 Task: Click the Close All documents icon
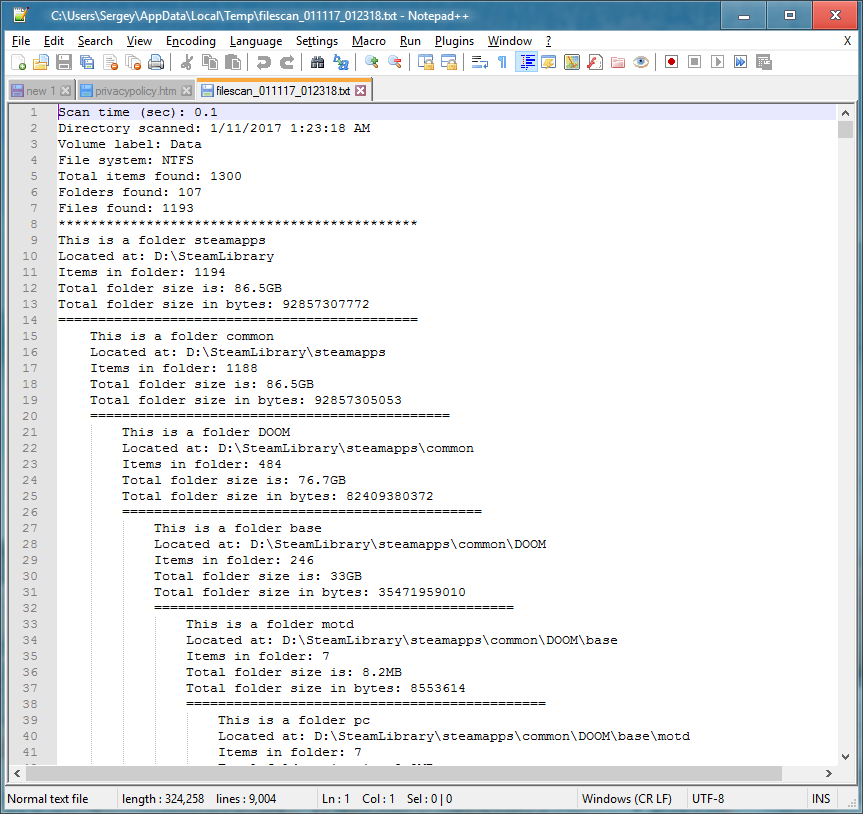click(133, 62)
